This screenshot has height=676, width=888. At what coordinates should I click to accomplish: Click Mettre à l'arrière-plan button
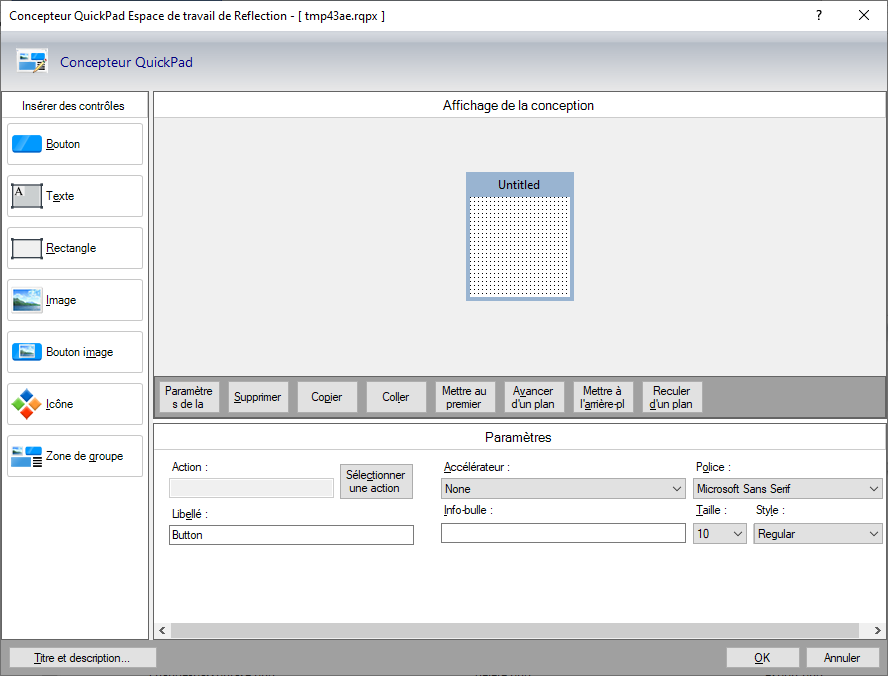[x=603, y=397]
